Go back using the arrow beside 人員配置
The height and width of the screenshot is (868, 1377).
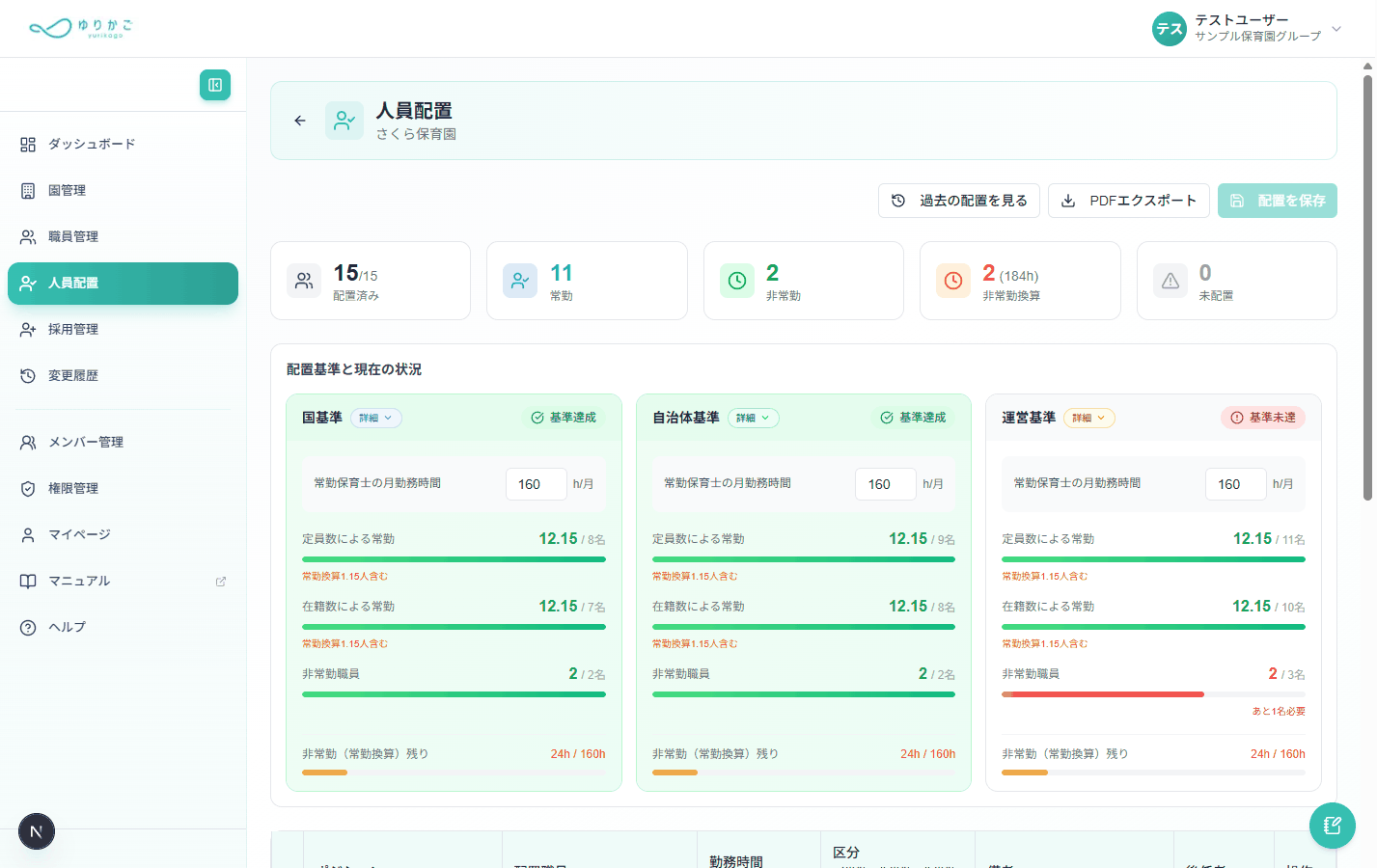point(300,121)
